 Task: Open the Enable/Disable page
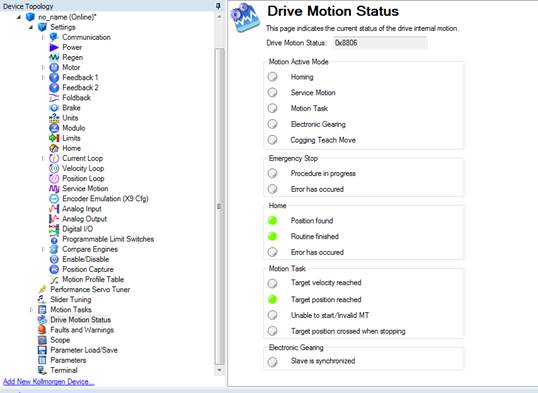(x=86, y=259)
